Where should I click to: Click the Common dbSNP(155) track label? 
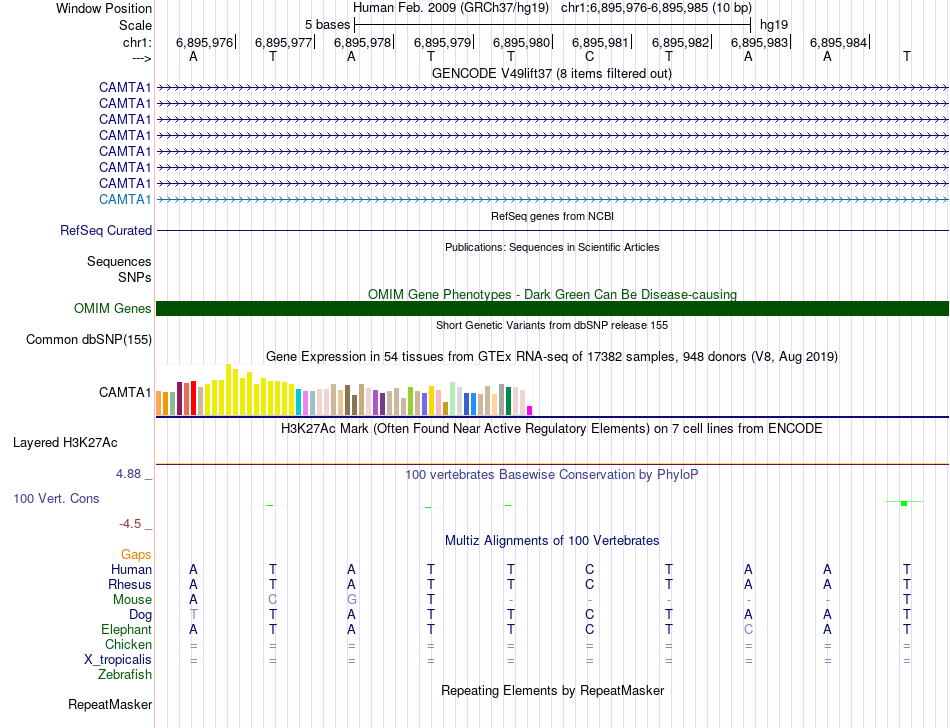pos(88,339)
